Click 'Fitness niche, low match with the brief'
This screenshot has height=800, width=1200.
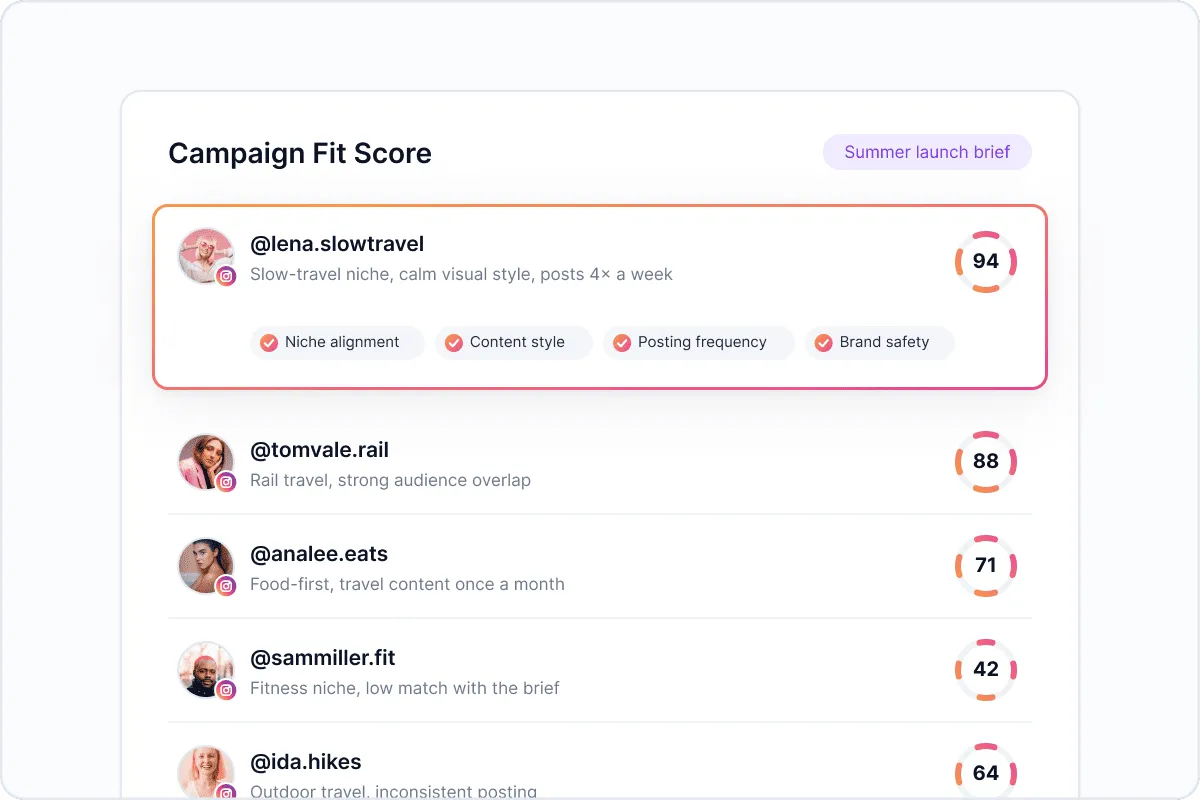(x=405, y=688)
